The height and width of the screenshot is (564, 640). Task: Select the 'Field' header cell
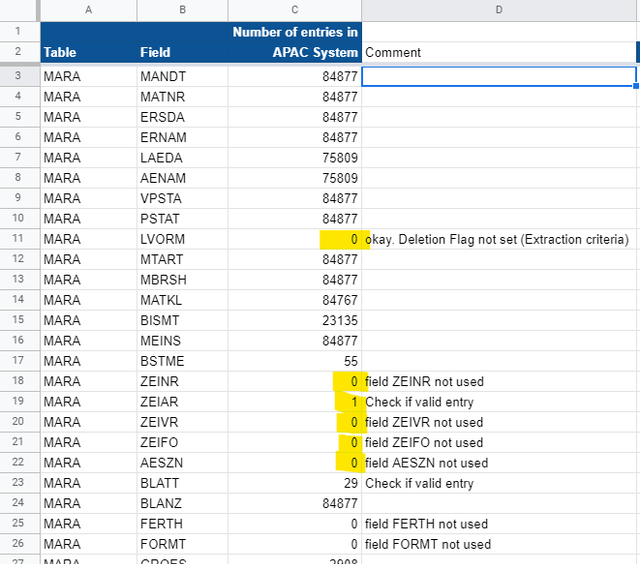point(182,52)
